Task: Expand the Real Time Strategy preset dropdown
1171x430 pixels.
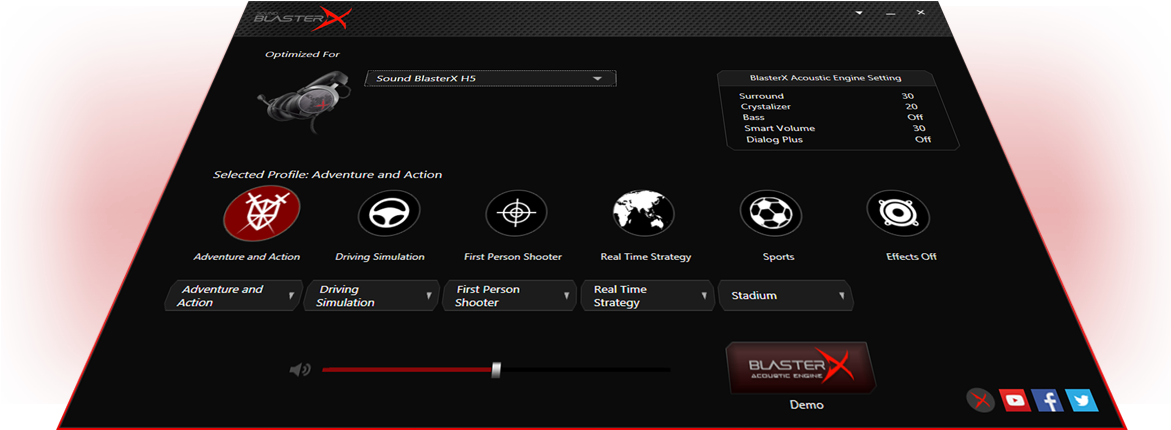Action: click(x=648, y=296)
